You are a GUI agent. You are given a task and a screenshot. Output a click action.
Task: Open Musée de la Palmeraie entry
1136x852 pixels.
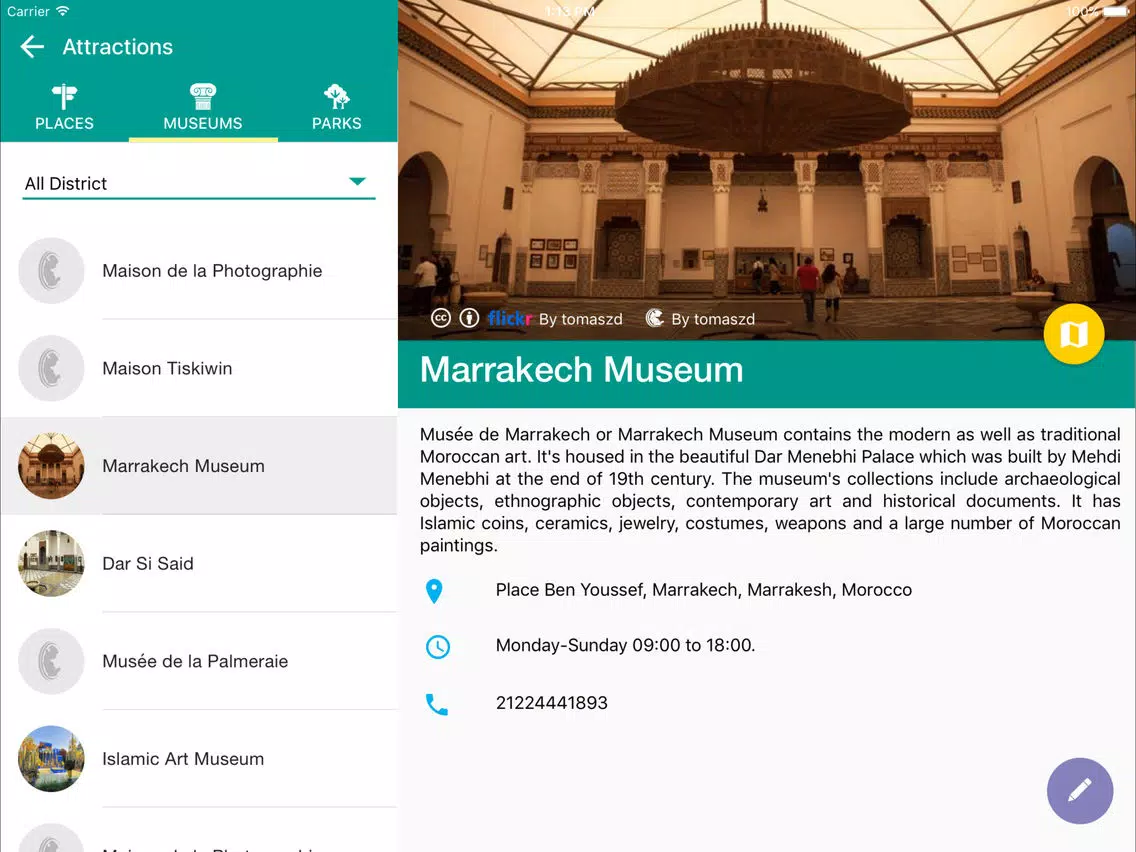click(199, 661)
